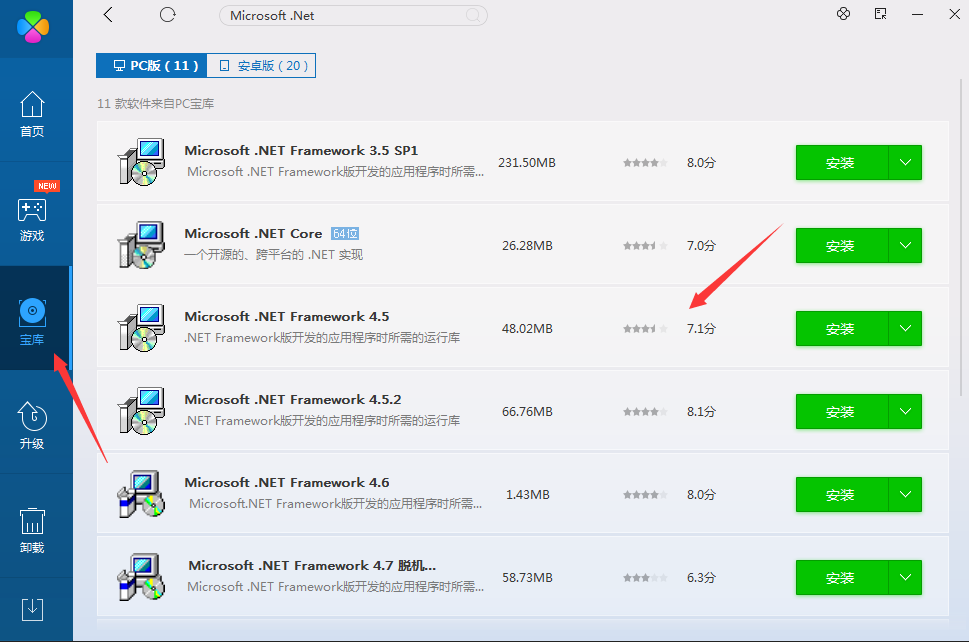Click the .NET Framework 3.5 SP1 installer icon
The width and height of the screenshot is (969, 642).
coord(142,162)
